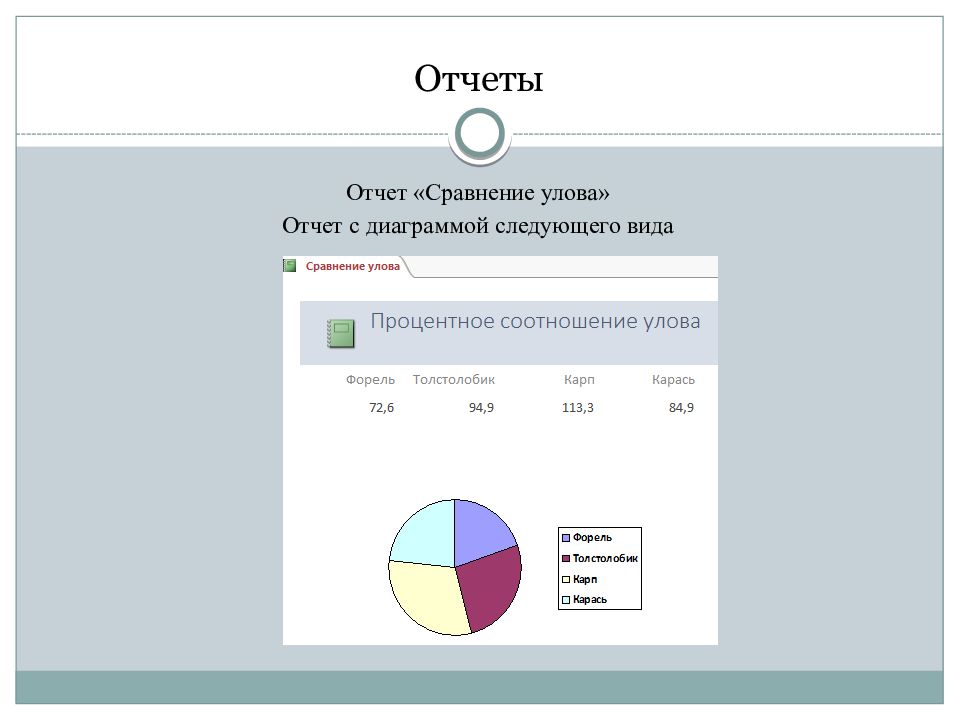Click the 'Толстолобик' legend label
Image resolution: width=960 pixels, height=720 pixels.
[x=605, y=558]
